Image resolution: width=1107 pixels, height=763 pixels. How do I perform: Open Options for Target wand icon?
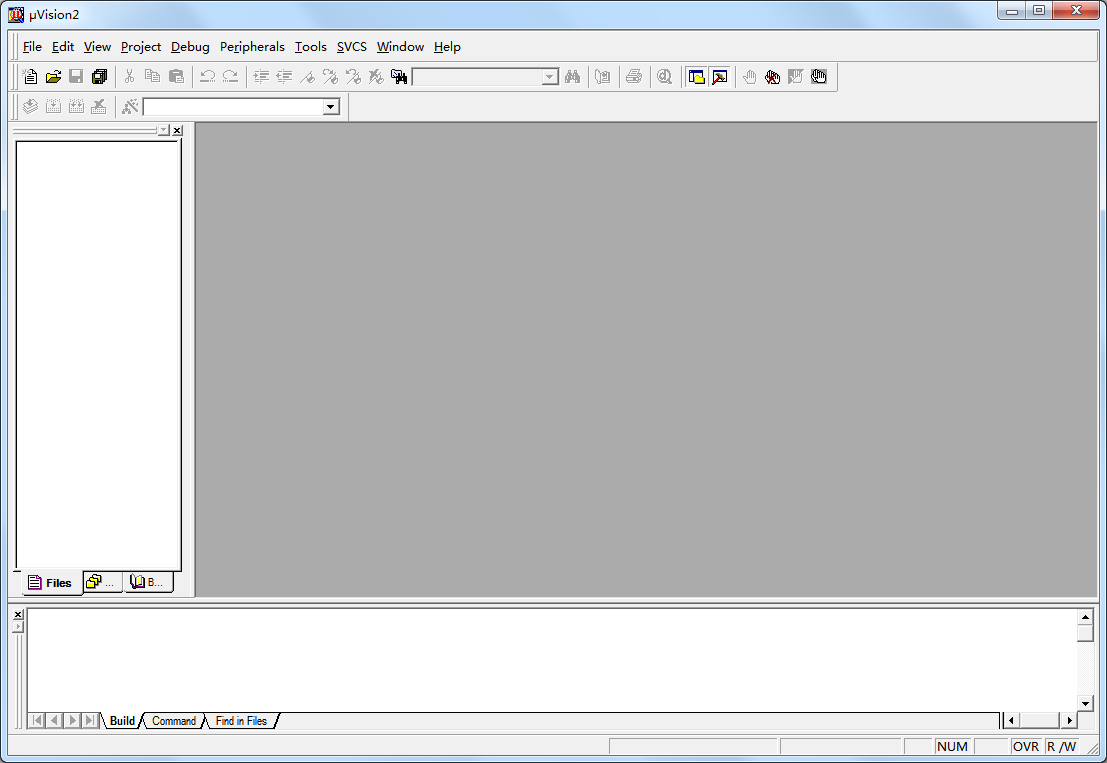click(x=130, y=107)
